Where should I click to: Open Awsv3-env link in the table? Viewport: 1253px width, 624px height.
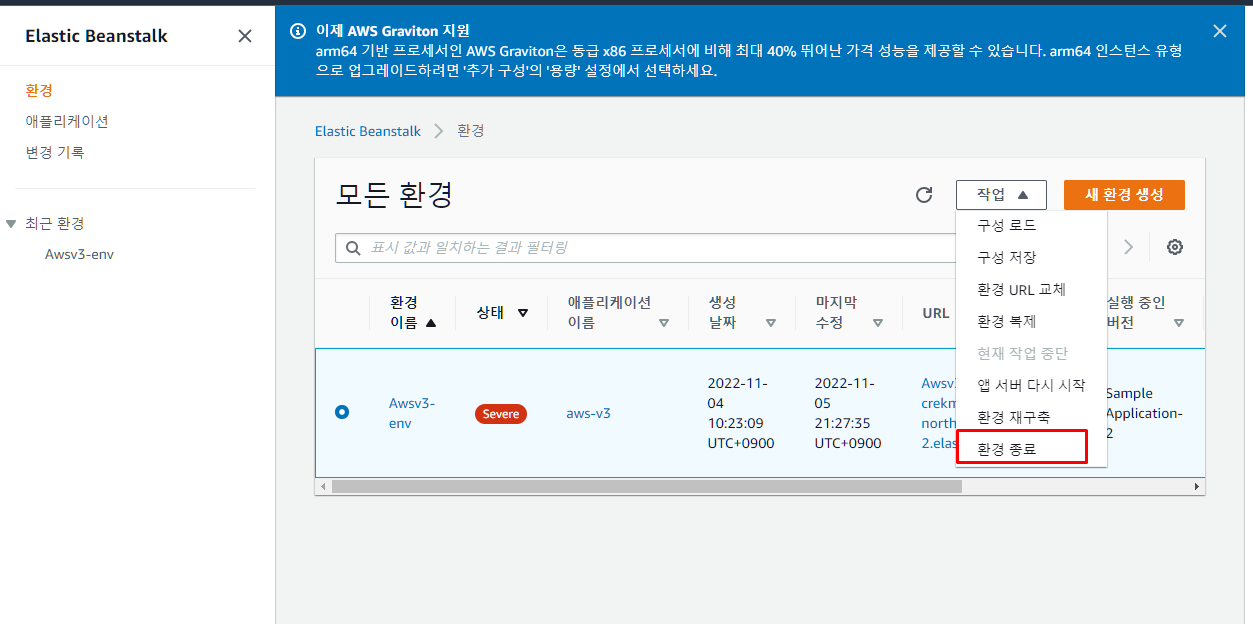412,413
